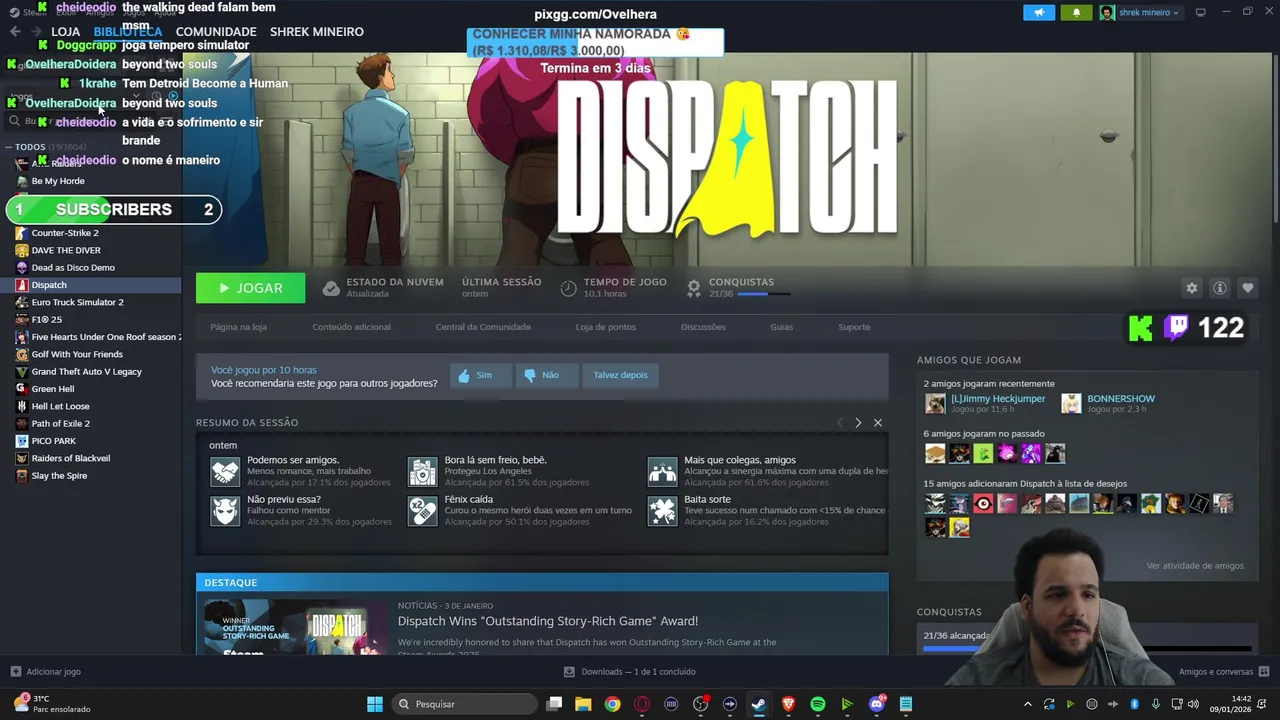This screenshot has height=720, width=1280.
Task: Open shrek mineiro account dropdown
Action: pyautogui.click(x=1140, y=13)
